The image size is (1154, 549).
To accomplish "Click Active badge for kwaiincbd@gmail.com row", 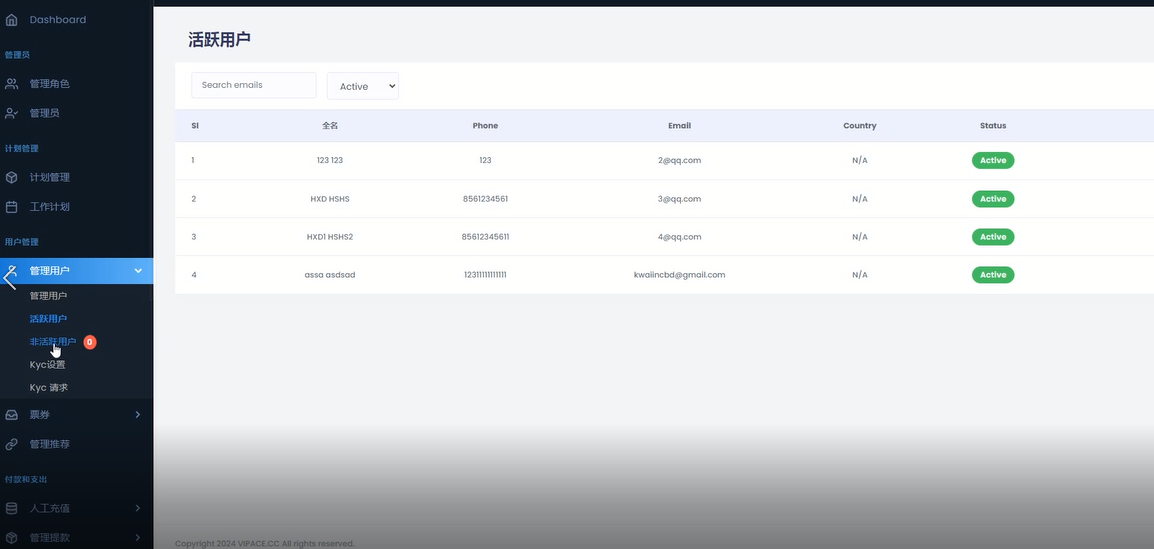I will 993,275.
